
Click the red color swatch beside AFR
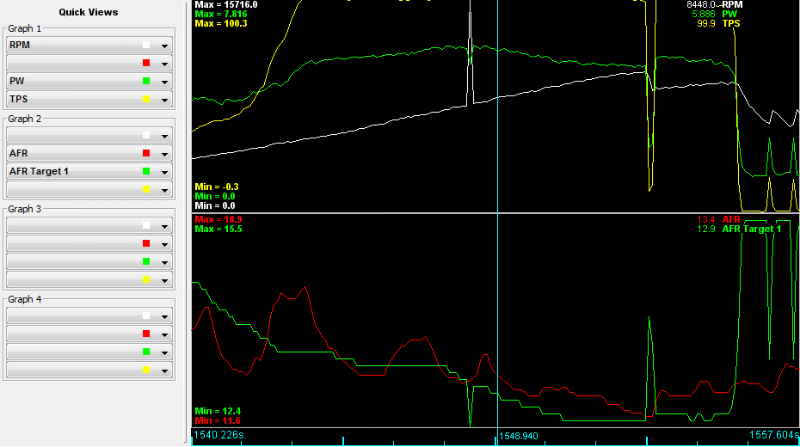(x=146, y=153)
